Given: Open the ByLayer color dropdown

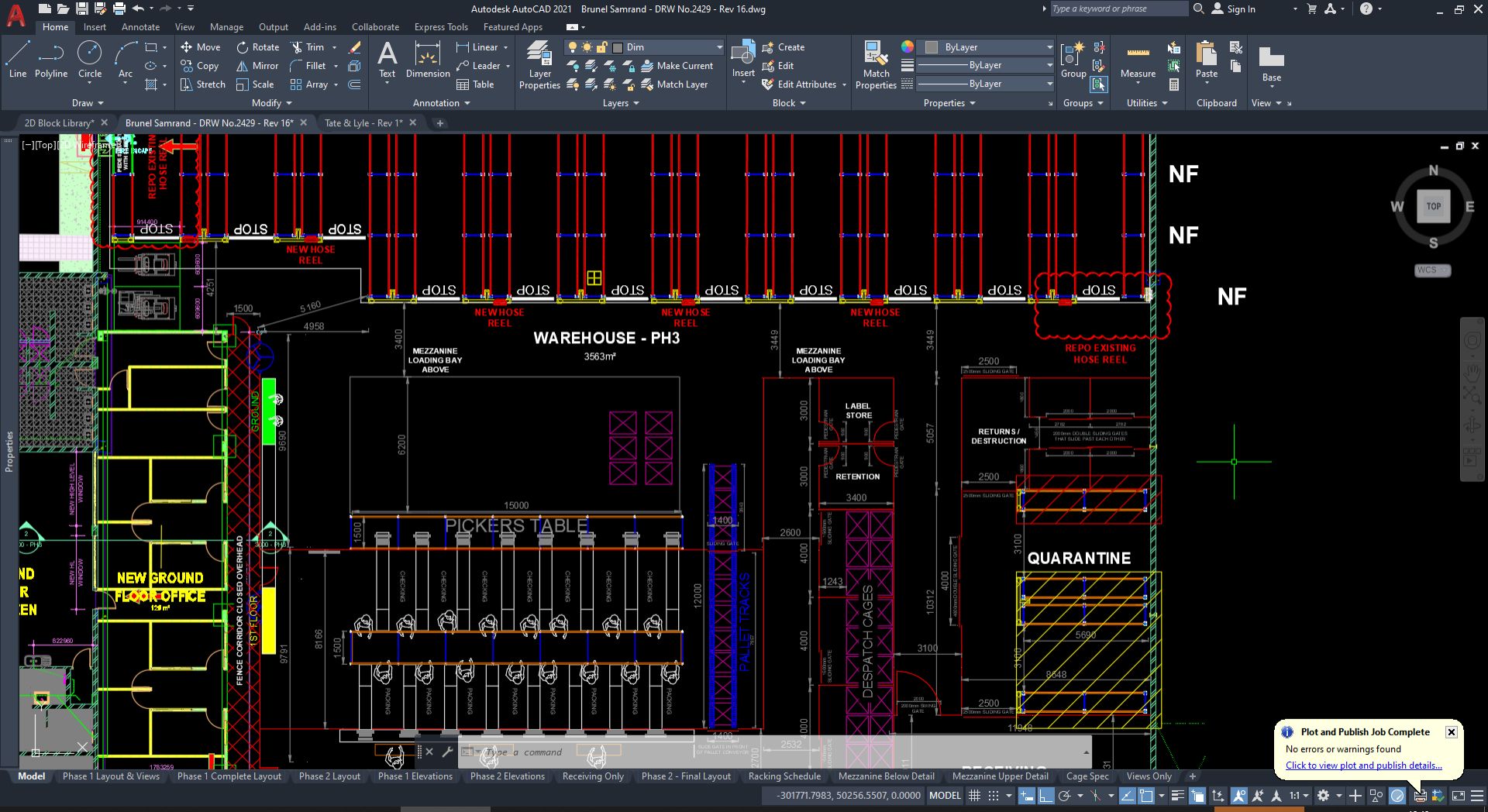Looking at the screenshot, I should tap(1049, 46).
